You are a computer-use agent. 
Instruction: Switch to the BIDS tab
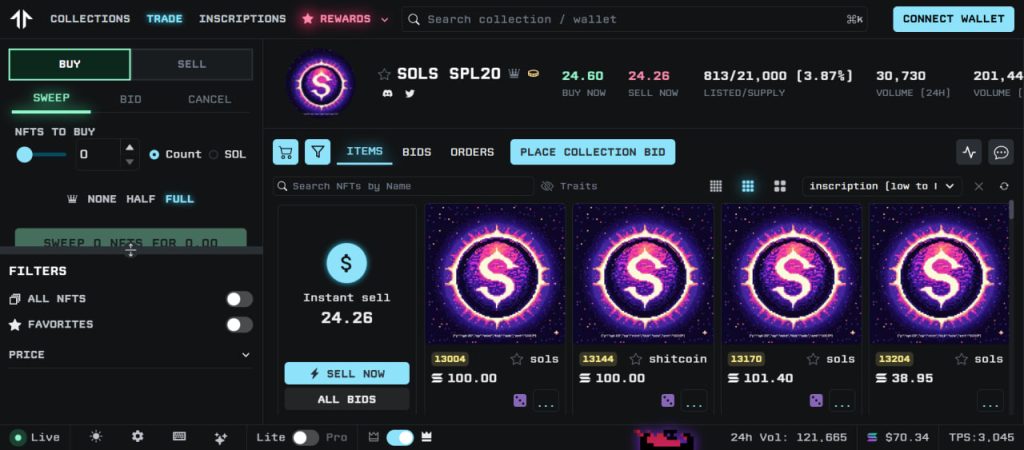(417, 152)
